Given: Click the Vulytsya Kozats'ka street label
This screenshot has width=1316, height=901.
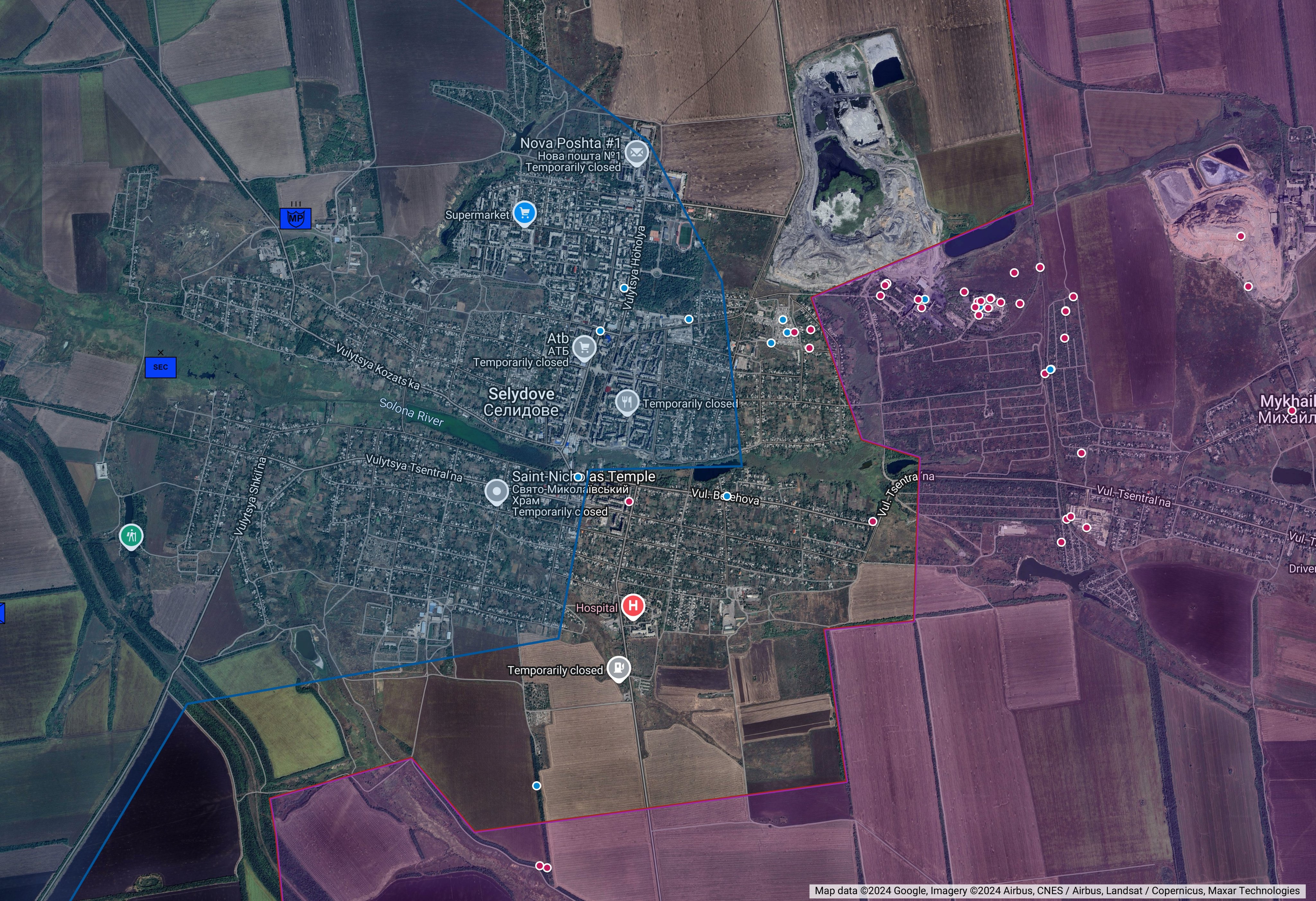Looking at the screenshot, I should pos(378,367).
